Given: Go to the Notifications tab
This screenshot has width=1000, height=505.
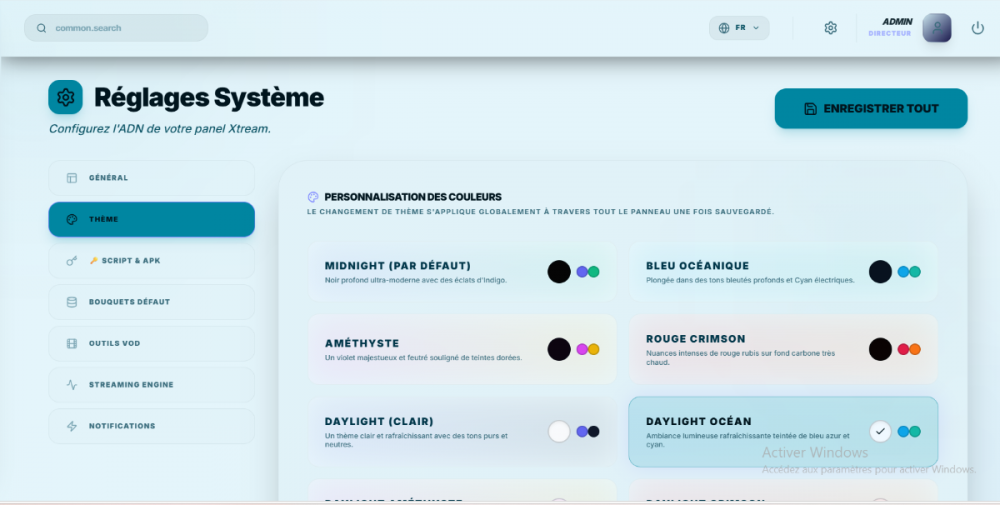Looking at the screenshot, I should click(151, 426).
